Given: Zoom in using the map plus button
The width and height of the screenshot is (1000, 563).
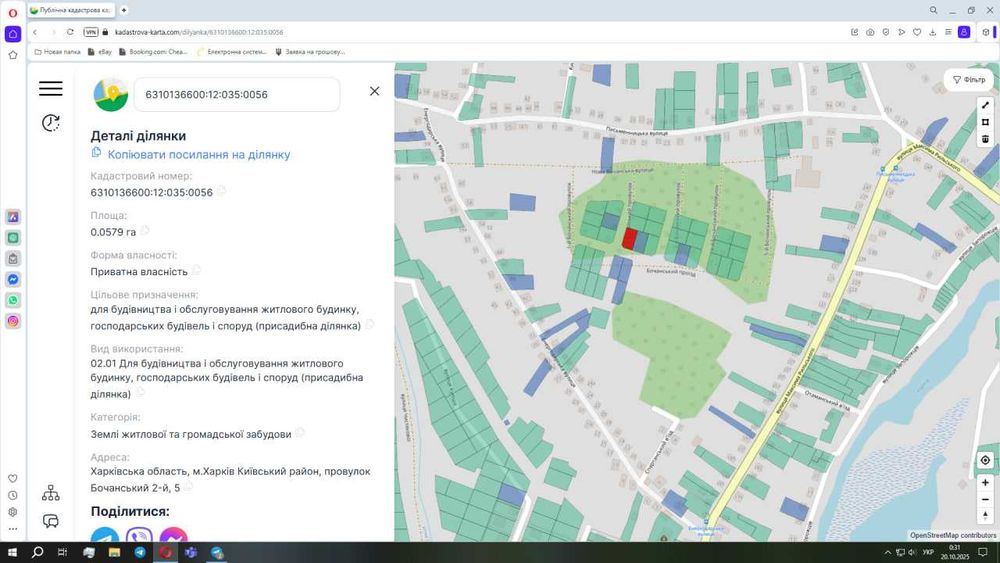Looking at the screenshot, I should 985,483.
